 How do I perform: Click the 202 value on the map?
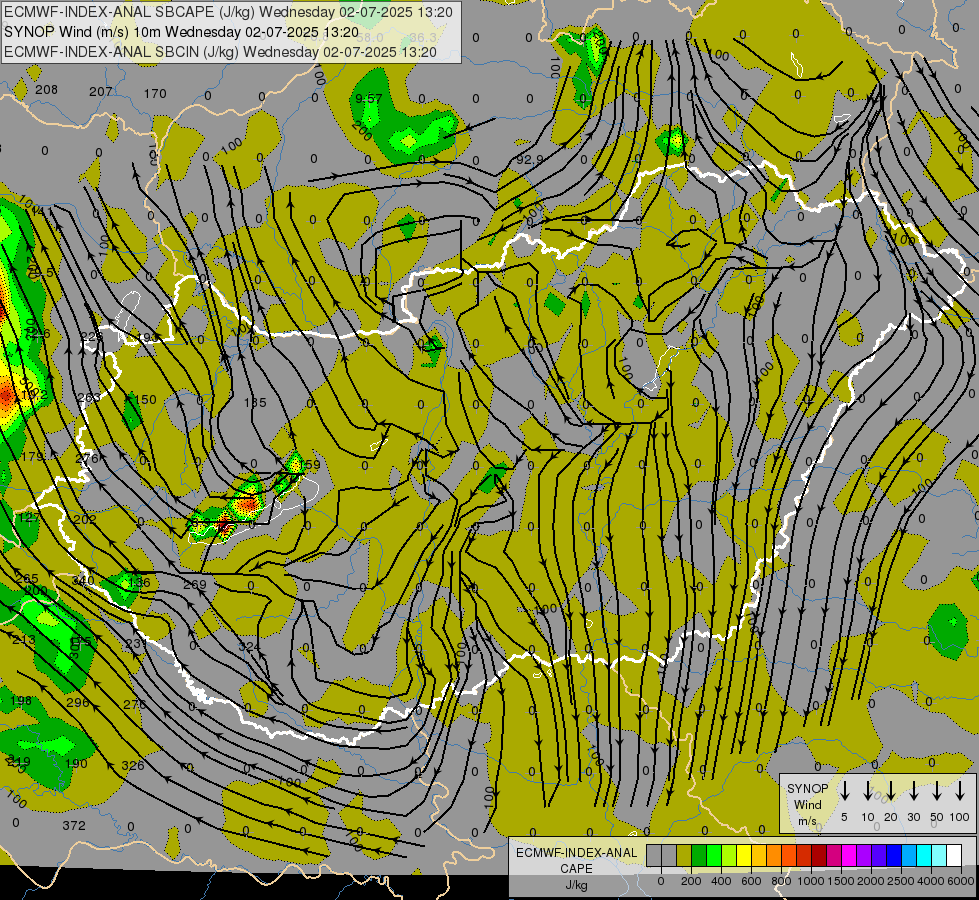click(x=85, y=519)
